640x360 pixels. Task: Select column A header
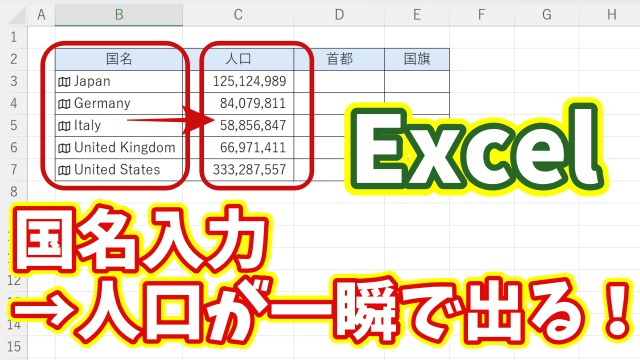point(41,15)
